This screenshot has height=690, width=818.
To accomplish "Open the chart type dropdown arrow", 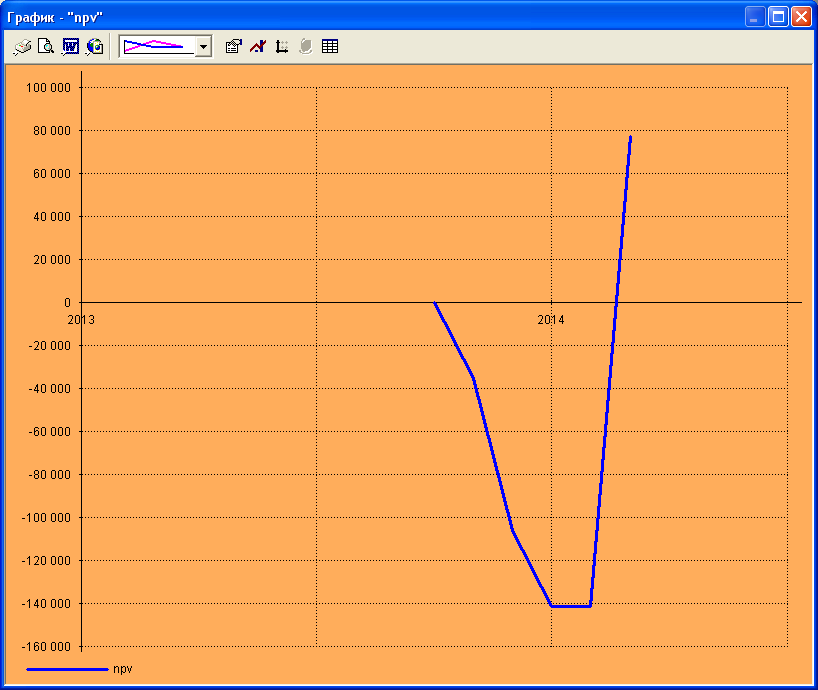I will point(203,47).
